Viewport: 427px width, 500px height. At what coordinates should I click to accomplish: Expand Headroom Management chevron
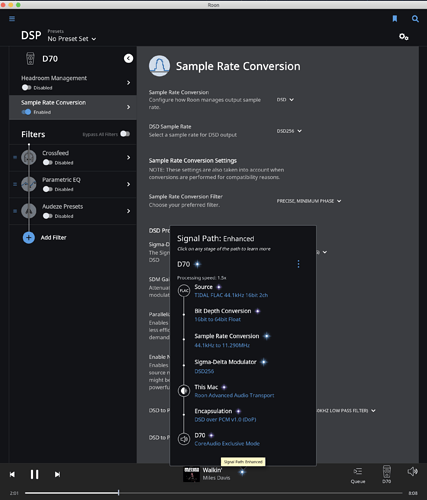pos(129,83)
